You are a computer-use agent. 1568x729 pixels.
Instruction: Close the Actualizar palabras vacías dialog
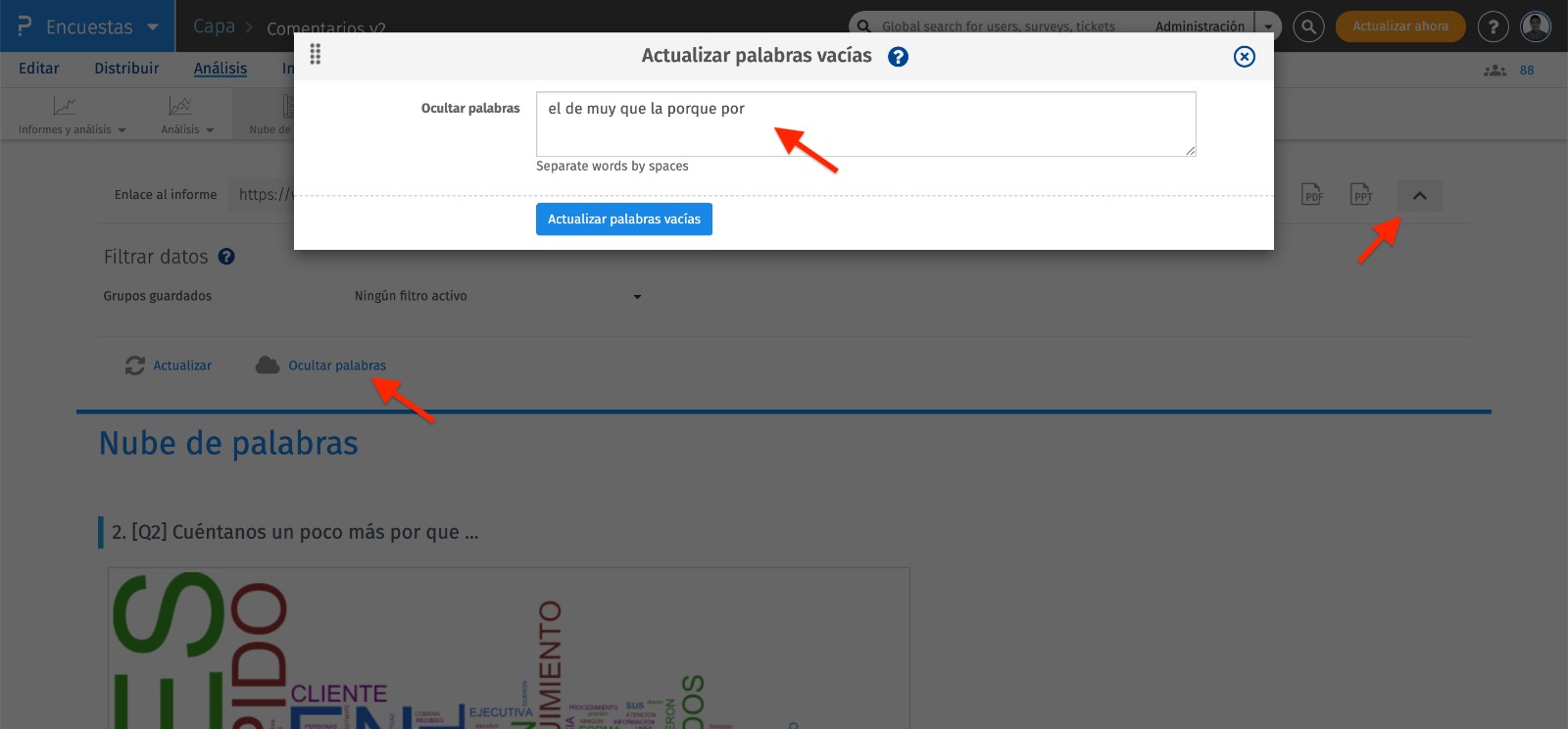tap(1245, 57)
